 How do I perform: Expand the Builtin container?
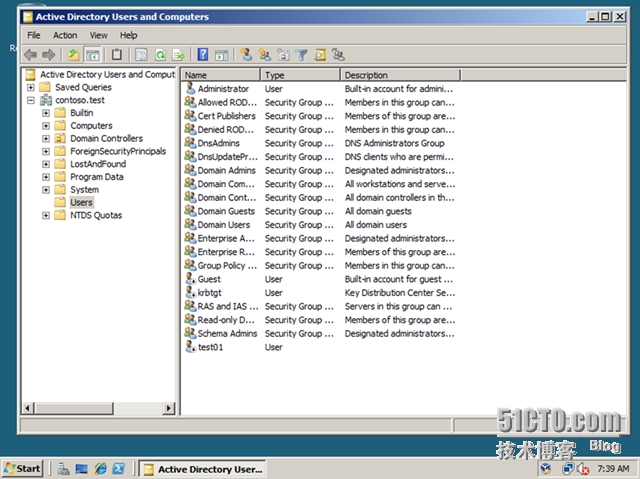pyautogui.click(x=46, y=113)
